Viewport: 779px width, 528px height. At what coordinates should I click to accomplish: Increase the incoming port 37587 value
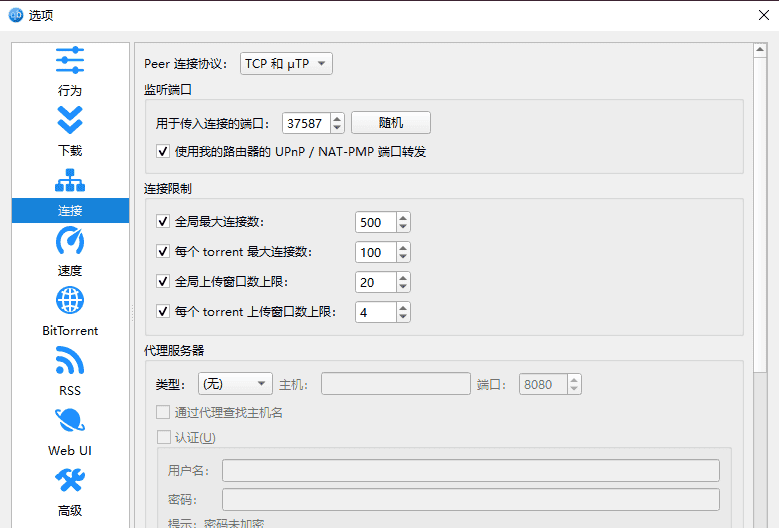337,119
